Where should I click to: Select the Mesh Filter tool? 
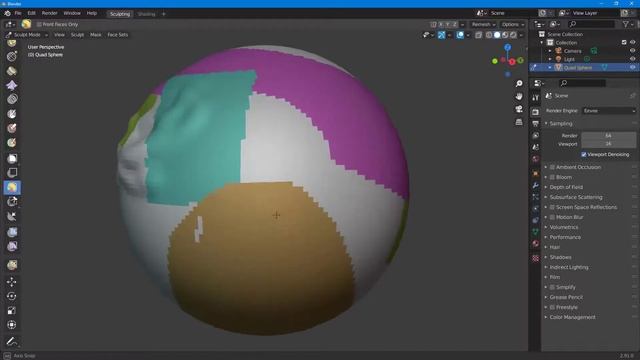coord(12,232)
